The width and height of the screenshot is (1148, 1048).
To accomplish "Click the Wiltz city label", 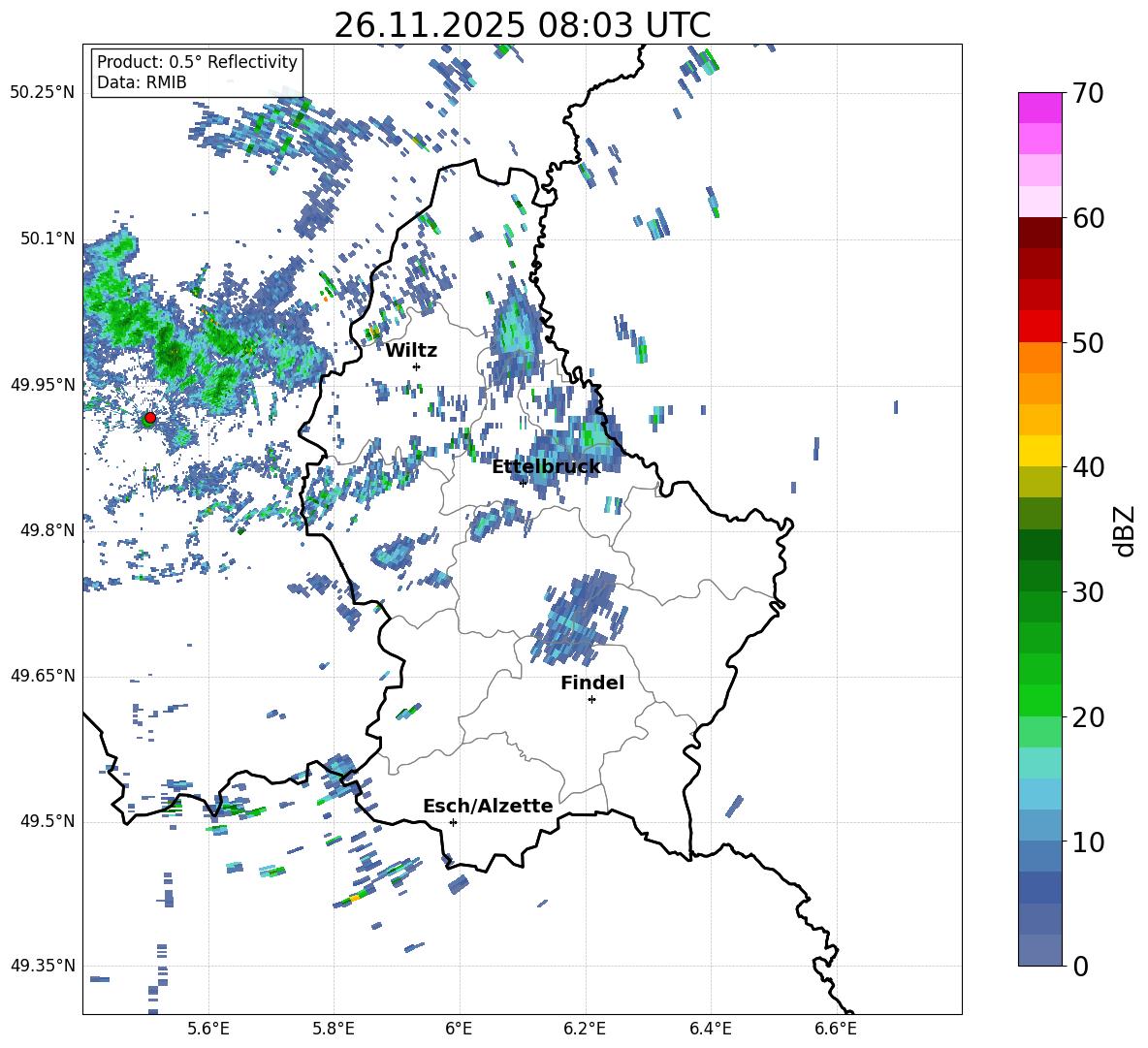I will click(411, 351).
